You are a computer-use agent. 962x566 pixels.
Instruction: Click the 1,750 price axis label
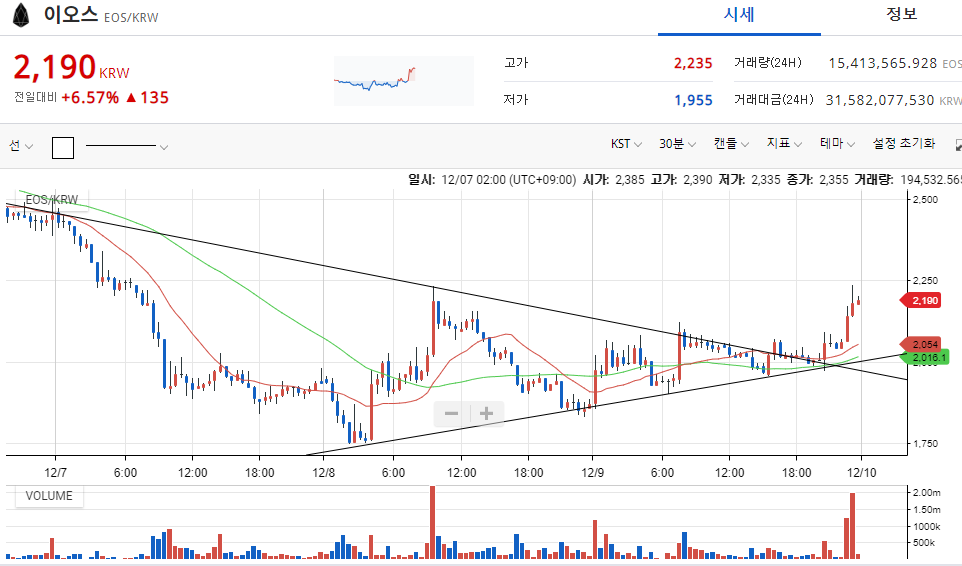[x=925, y=443]
